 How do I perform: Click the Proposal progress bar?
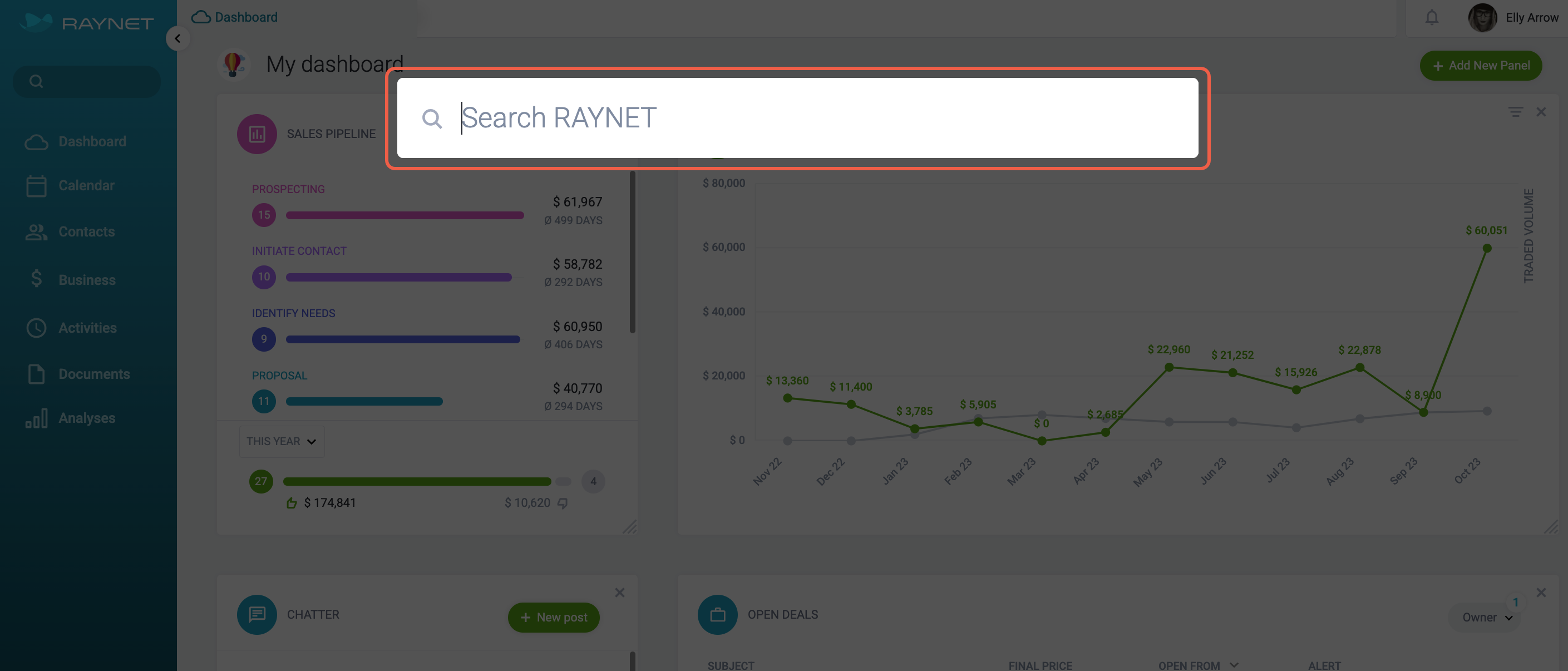(364, 402)
